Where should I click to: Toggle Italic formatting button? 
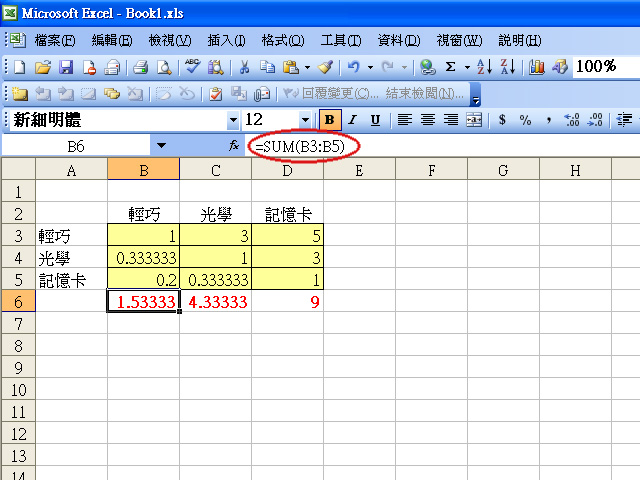coord(353,120)
